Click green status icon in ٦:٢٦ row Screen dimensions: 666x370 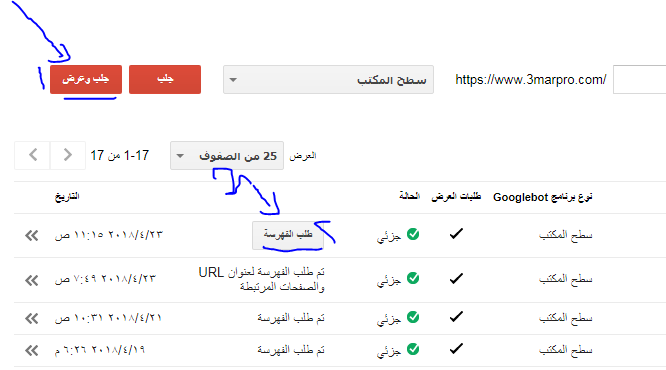pyautogui.click(x=413, y=349)
